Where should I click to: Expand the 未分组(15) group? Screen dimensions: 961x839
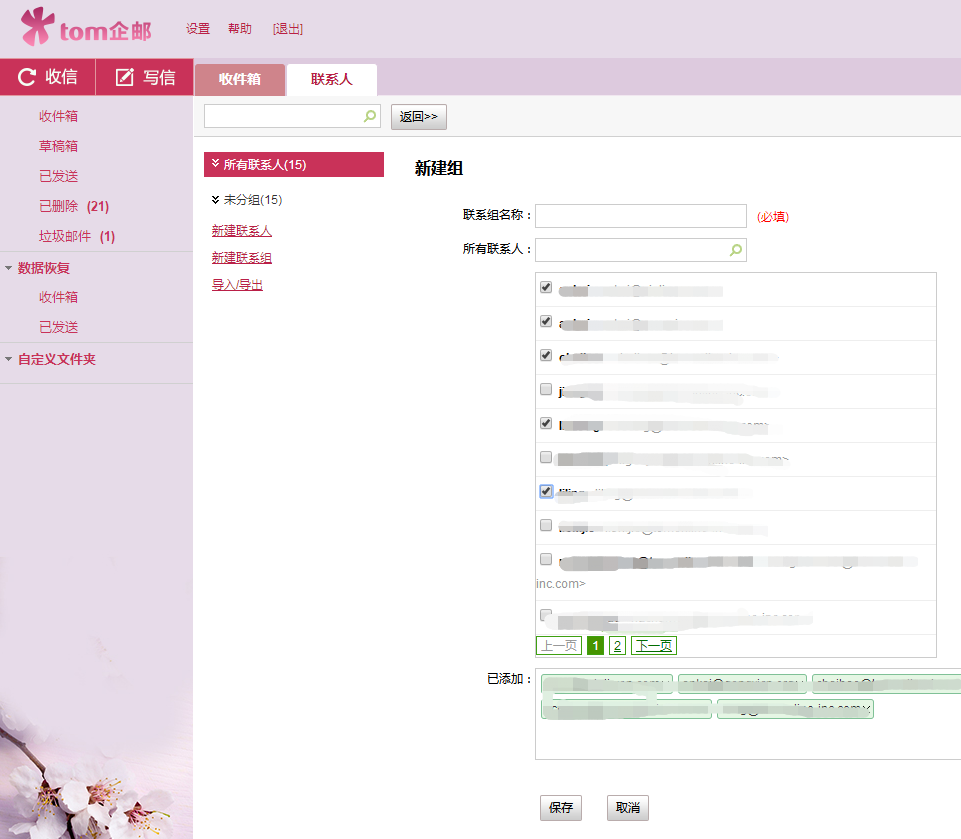(216, 200)
